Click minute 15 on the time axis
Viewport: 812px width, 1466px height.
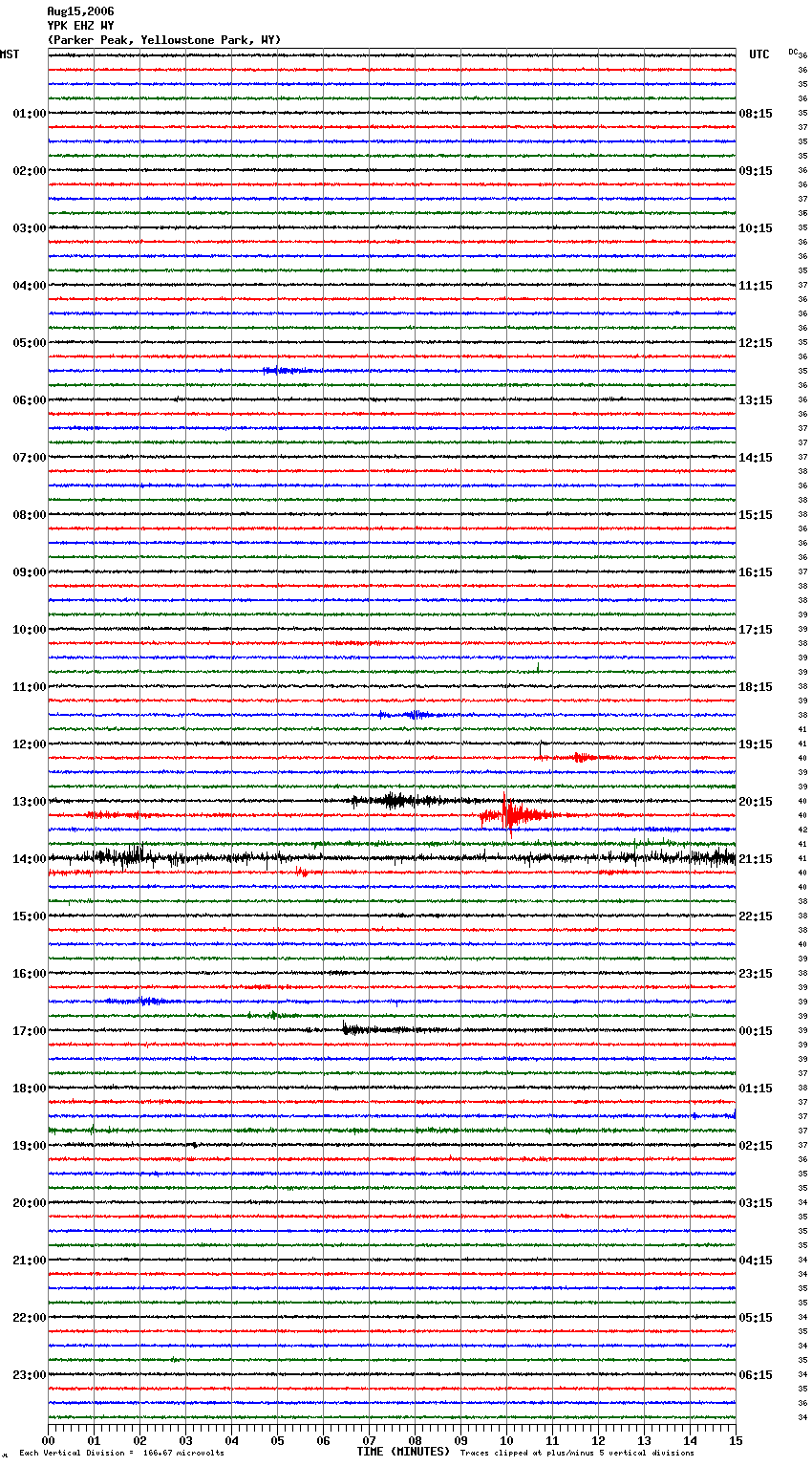(x=736, y=1440)
